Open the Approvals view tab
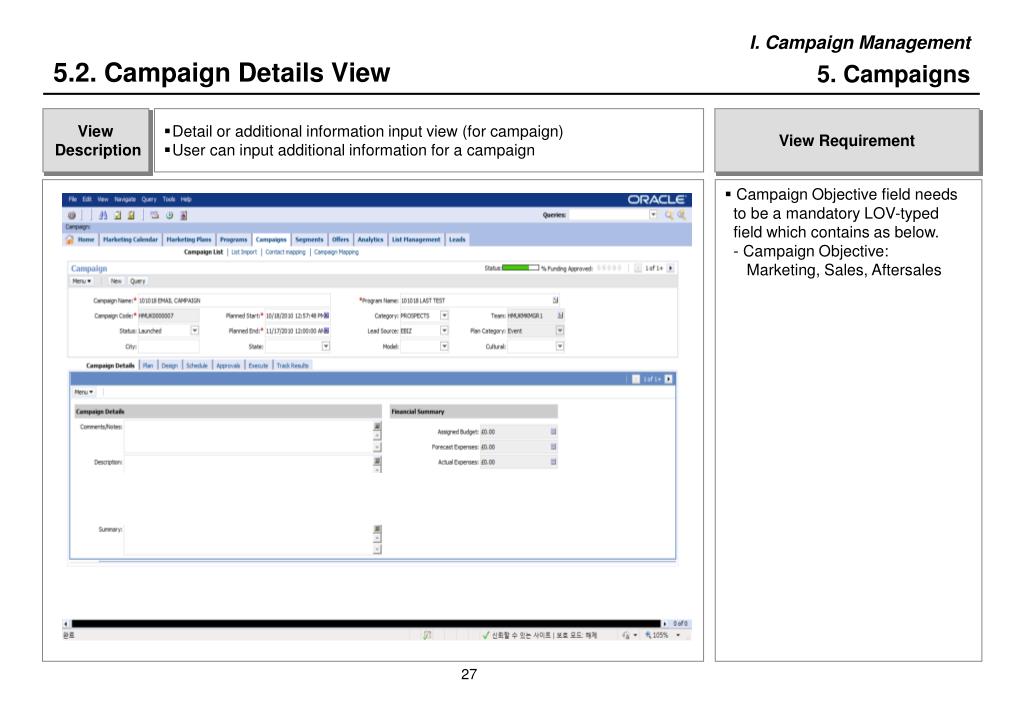This screenshot has height=708, width=1023. [228, 365]
